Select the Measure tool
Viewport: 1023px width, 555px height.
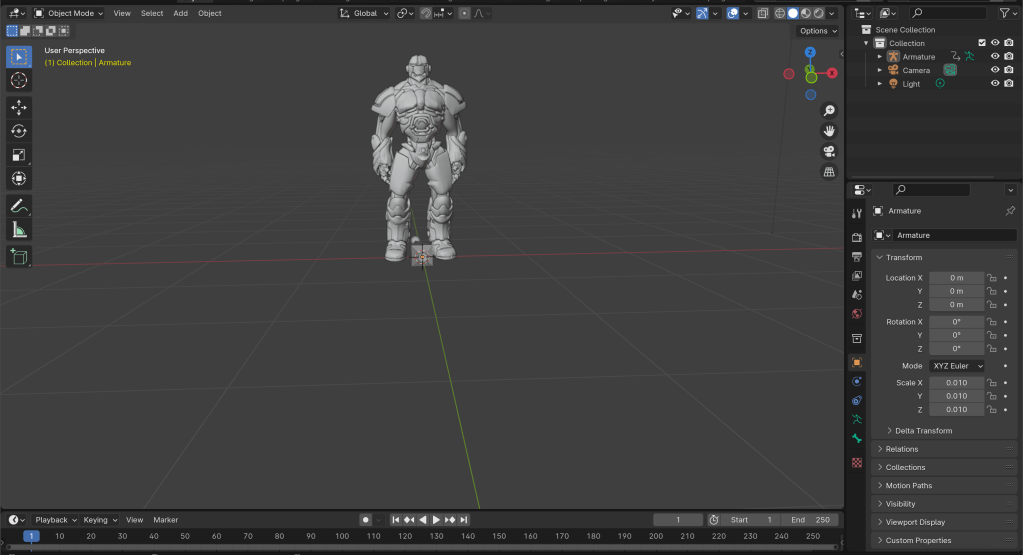tap(19, 230)
